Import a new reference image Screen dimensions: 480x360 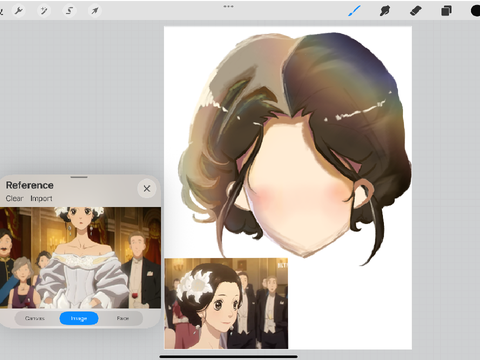tap(41, 198)
